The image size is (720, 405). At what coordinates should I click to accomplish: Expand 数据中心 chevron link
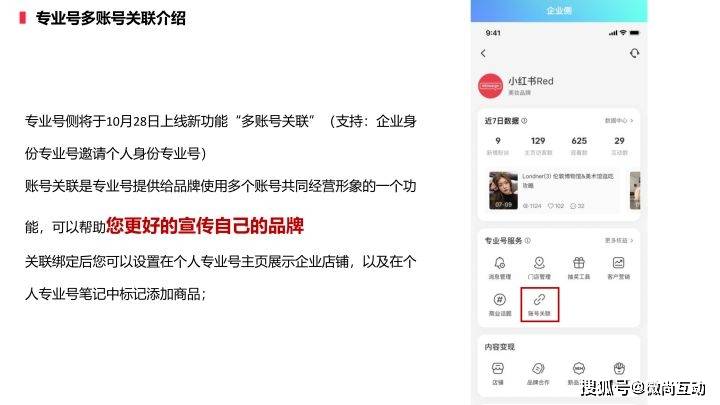619,121
